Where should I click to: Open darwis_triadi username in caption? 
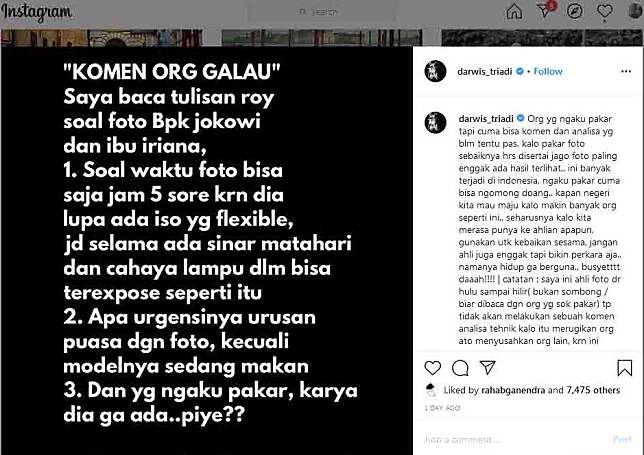tap(486, 119)
